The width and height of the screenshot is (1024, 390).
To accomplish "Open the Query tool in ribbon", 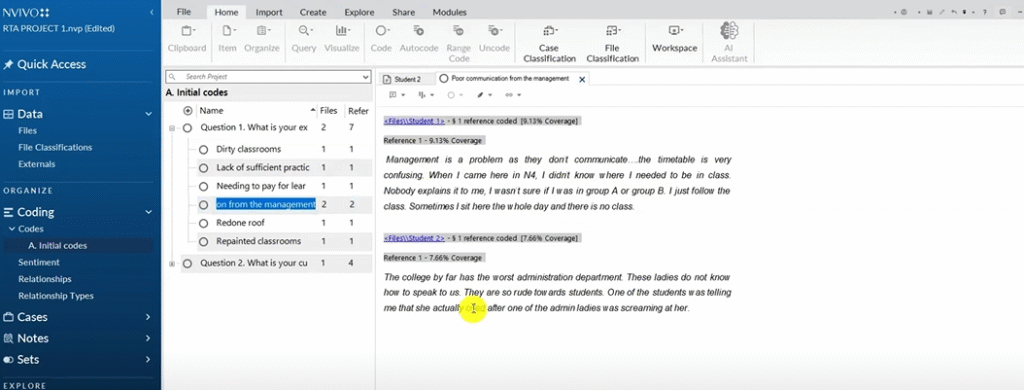I will (x=304, y=39).
